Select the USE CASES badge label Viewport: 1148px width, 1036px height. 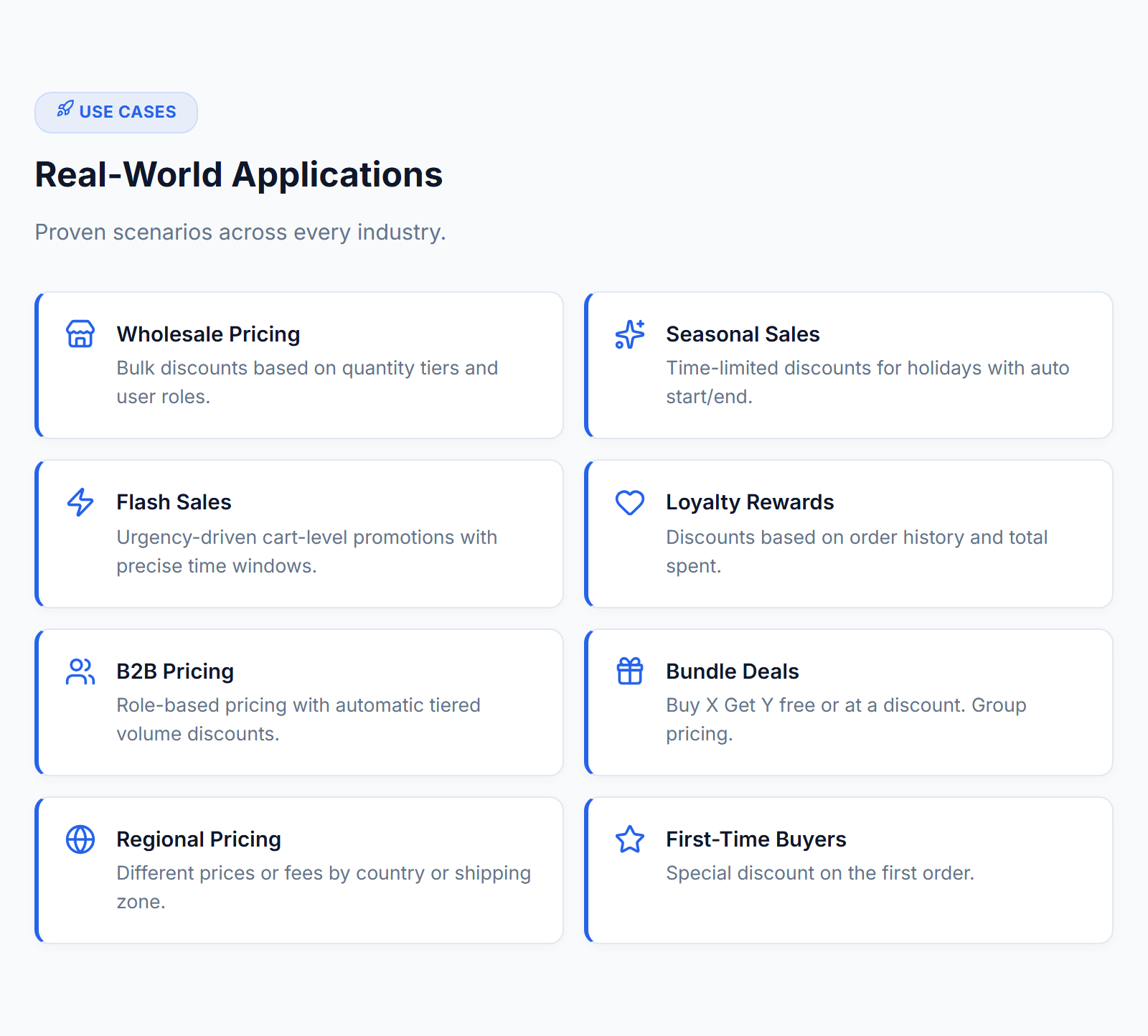(128, 112)
